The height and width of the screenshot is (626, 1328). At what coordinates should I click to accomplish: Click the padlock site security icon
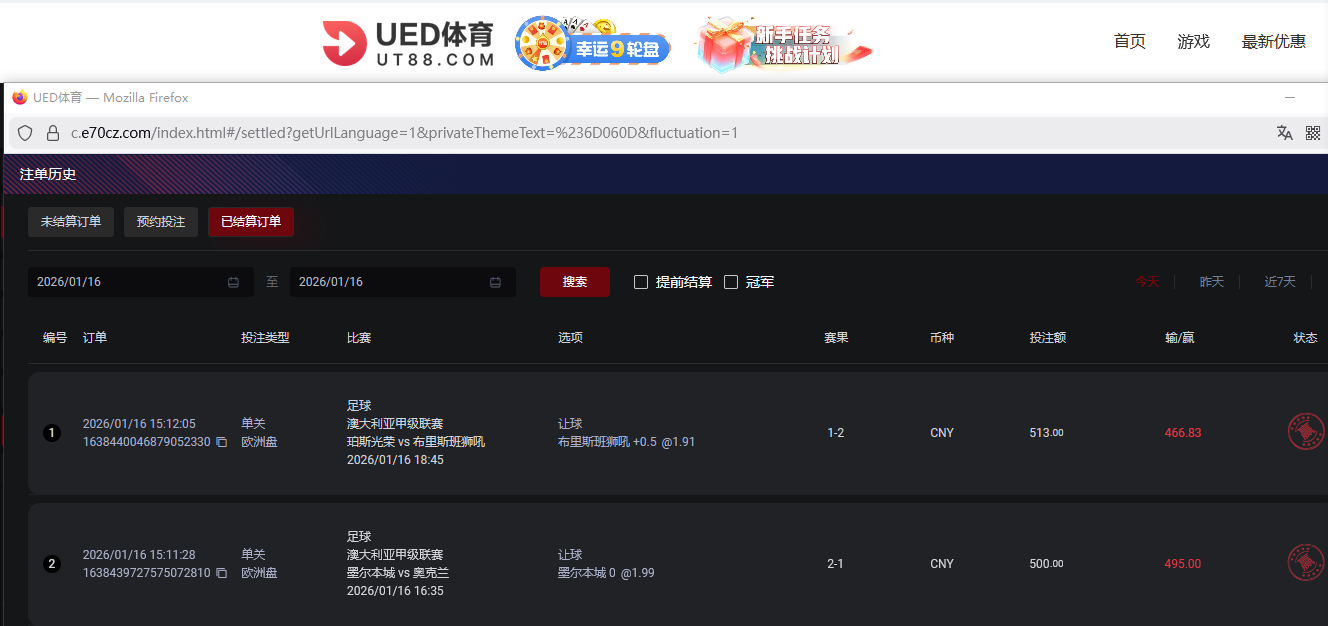(53, 133)
